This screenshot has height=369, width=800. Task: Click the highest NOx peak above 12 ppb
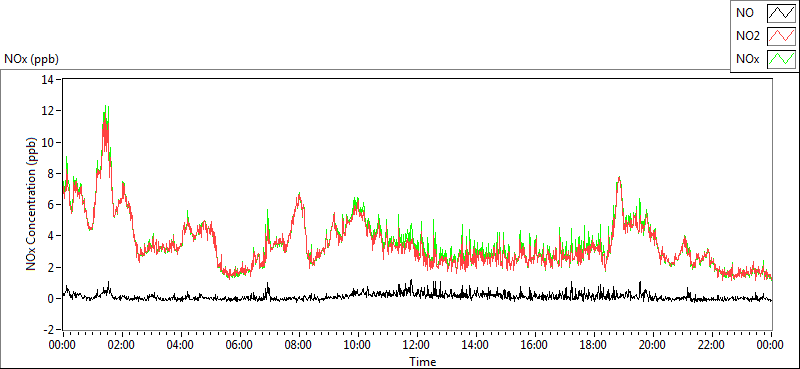tap(106, 108)
